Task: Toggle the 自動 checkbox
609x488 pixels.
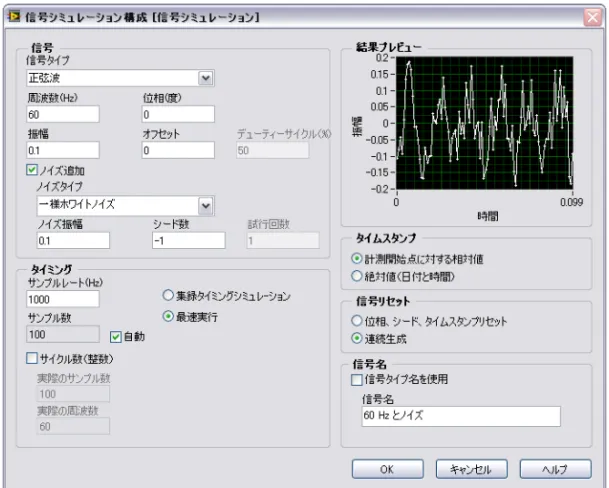Action: [115, 337]
